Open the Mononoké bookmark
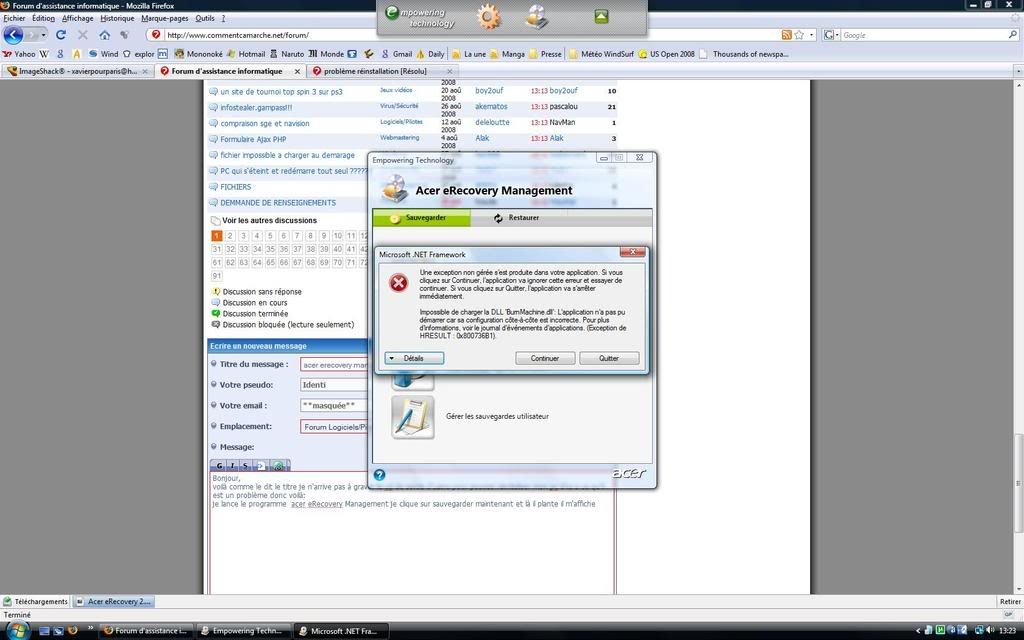The image size is (1024, 640). (x=199, y=54)
